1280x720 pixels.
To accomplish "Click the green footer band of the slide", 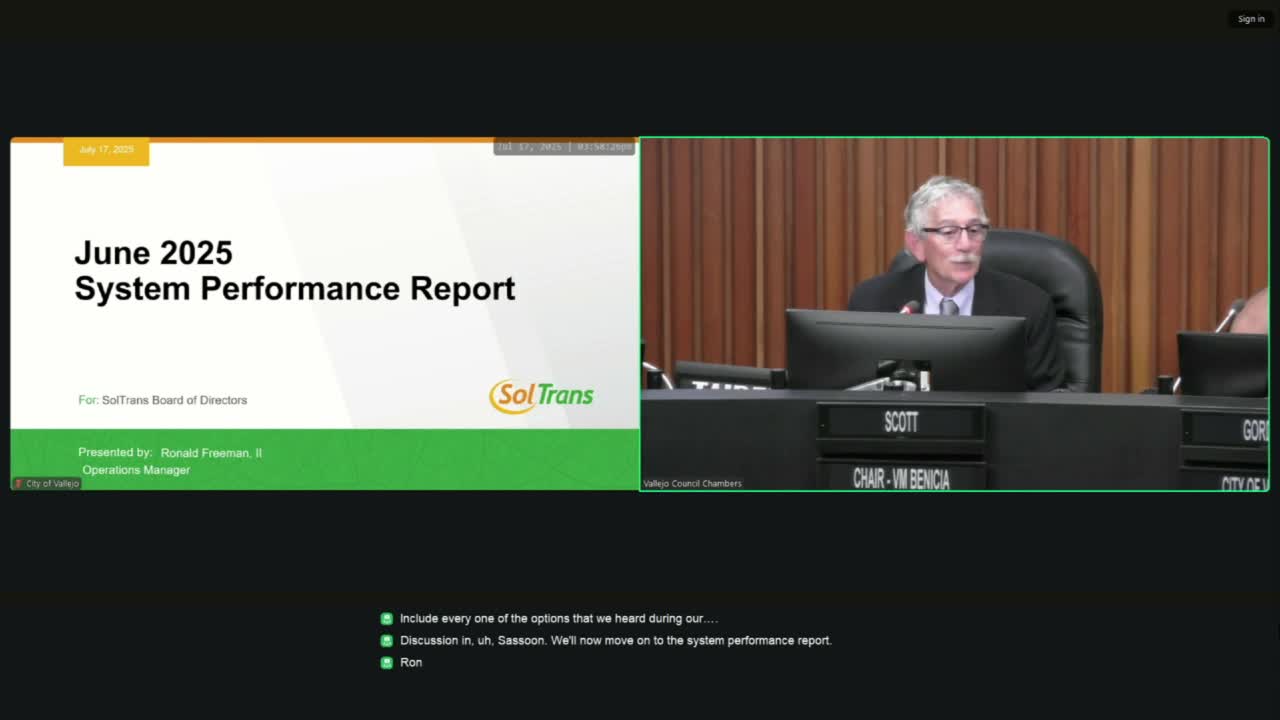I will click(324, 460).
